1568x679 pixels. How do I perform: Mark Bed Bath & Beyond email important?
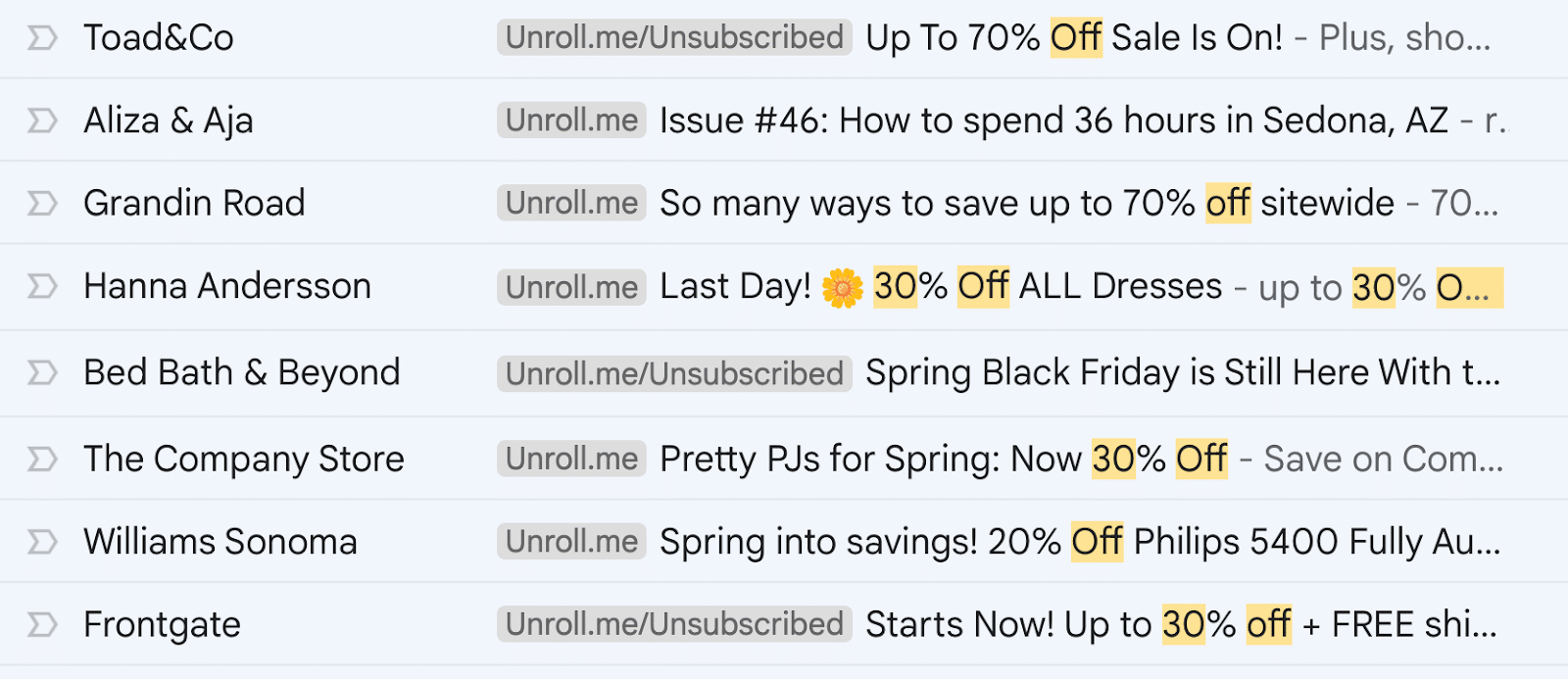click(41, 372)
